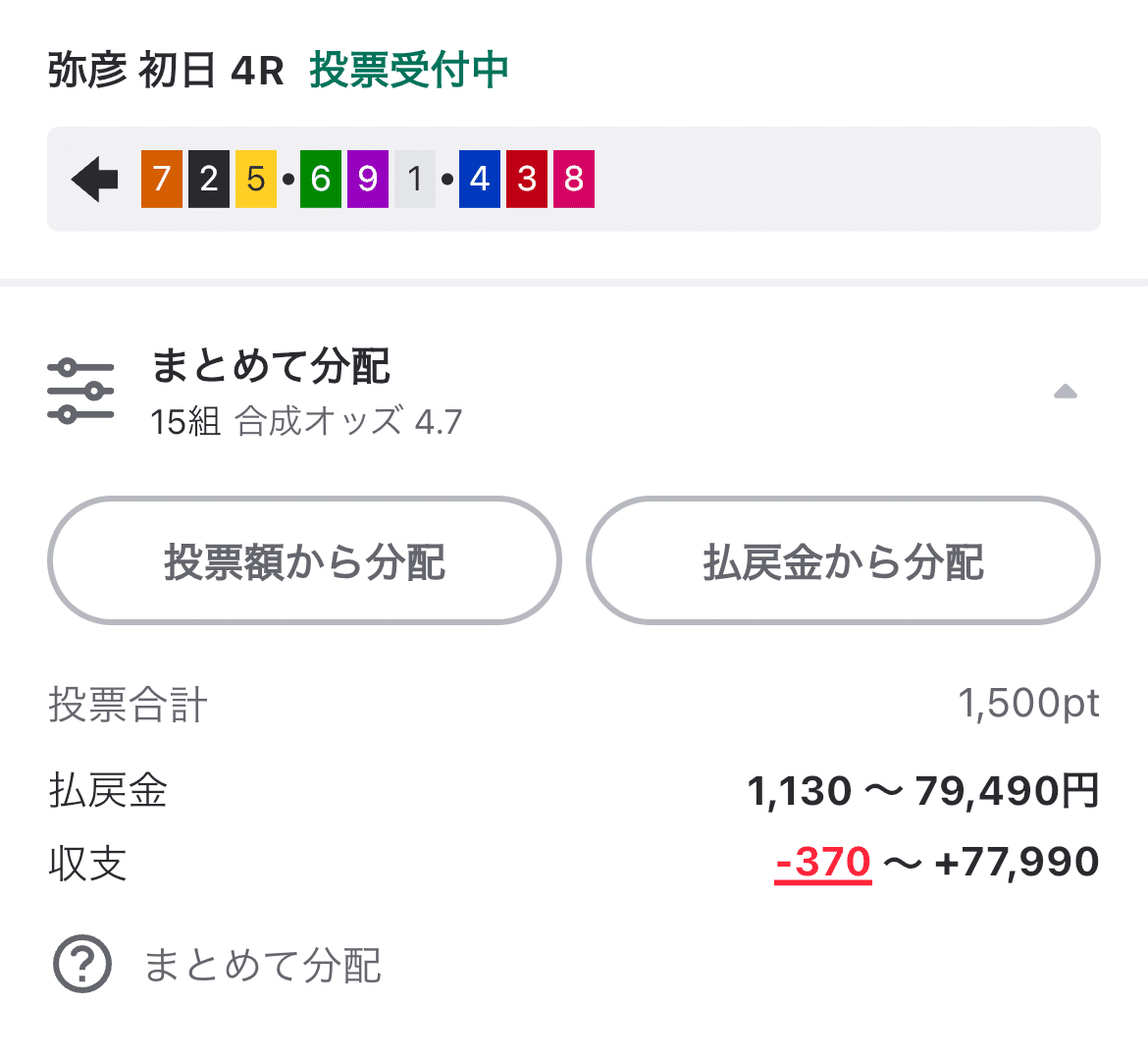Viewport: 1148px width, 1057px height.
Task: Click the pink number 8 chip
Action: point(572,180)
